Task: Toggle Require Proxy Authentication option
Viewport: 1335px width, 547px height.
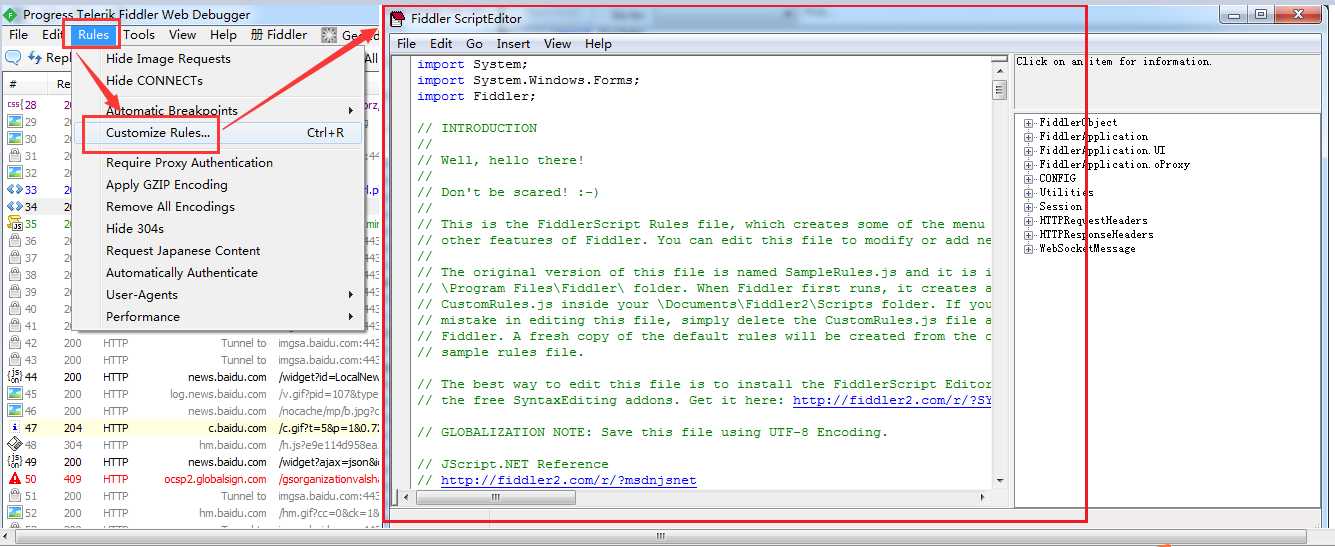Action: 189,163
